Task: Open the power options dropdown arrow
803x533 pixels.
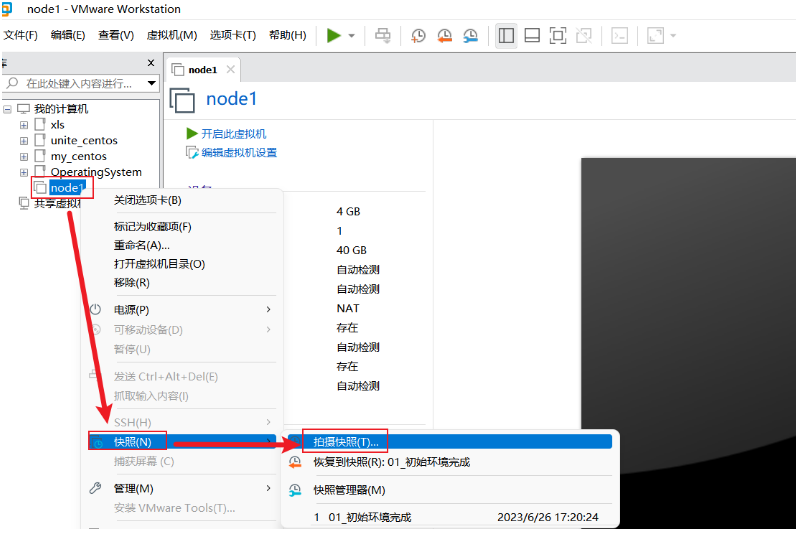Action: (351, 36)
